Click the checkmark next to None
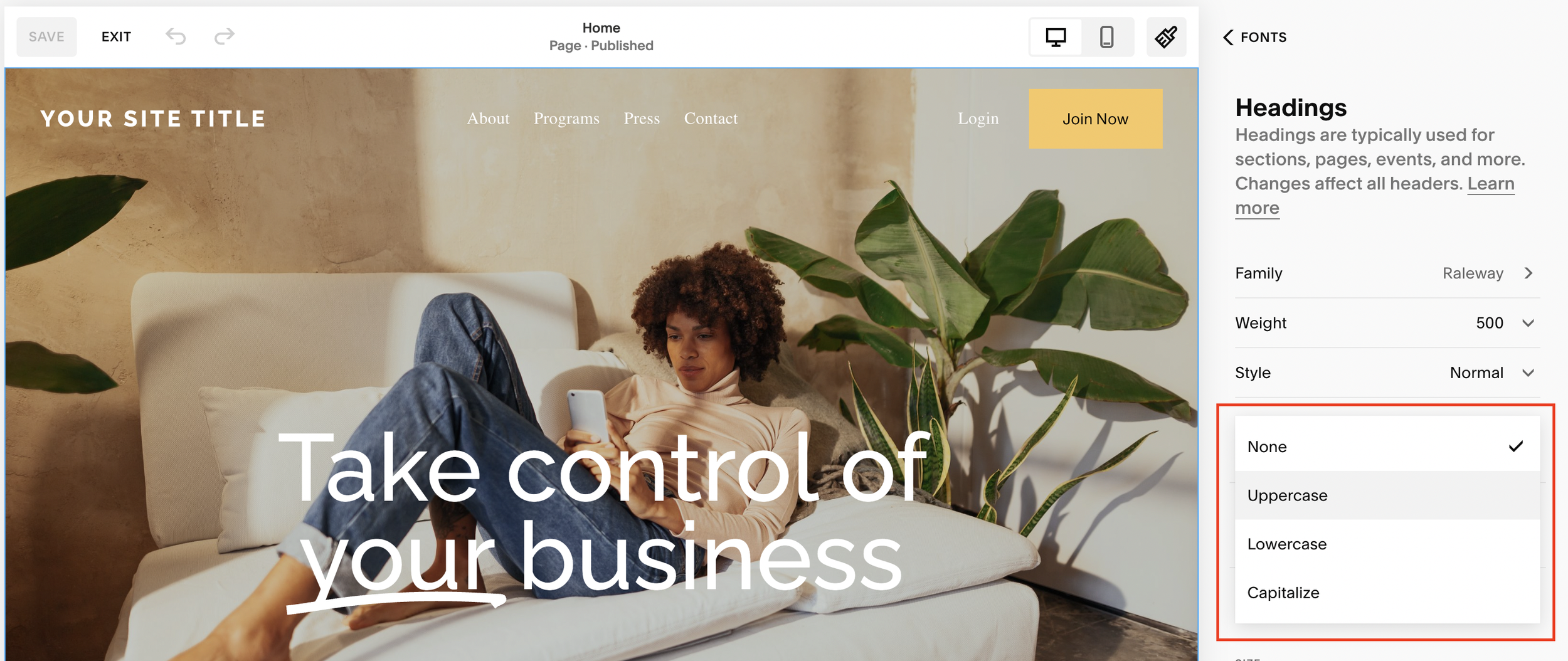 (x=1516, y=447)
